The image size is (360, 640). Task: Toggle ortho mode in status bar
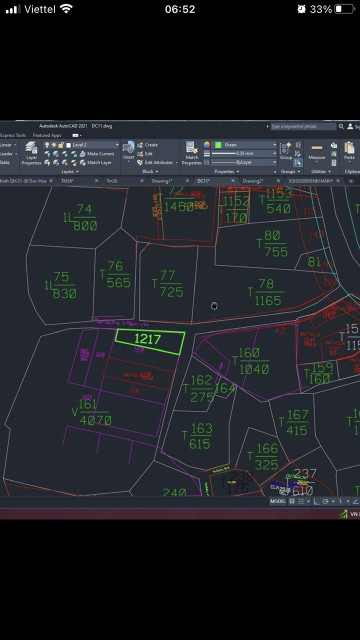(x=317, y=501)
